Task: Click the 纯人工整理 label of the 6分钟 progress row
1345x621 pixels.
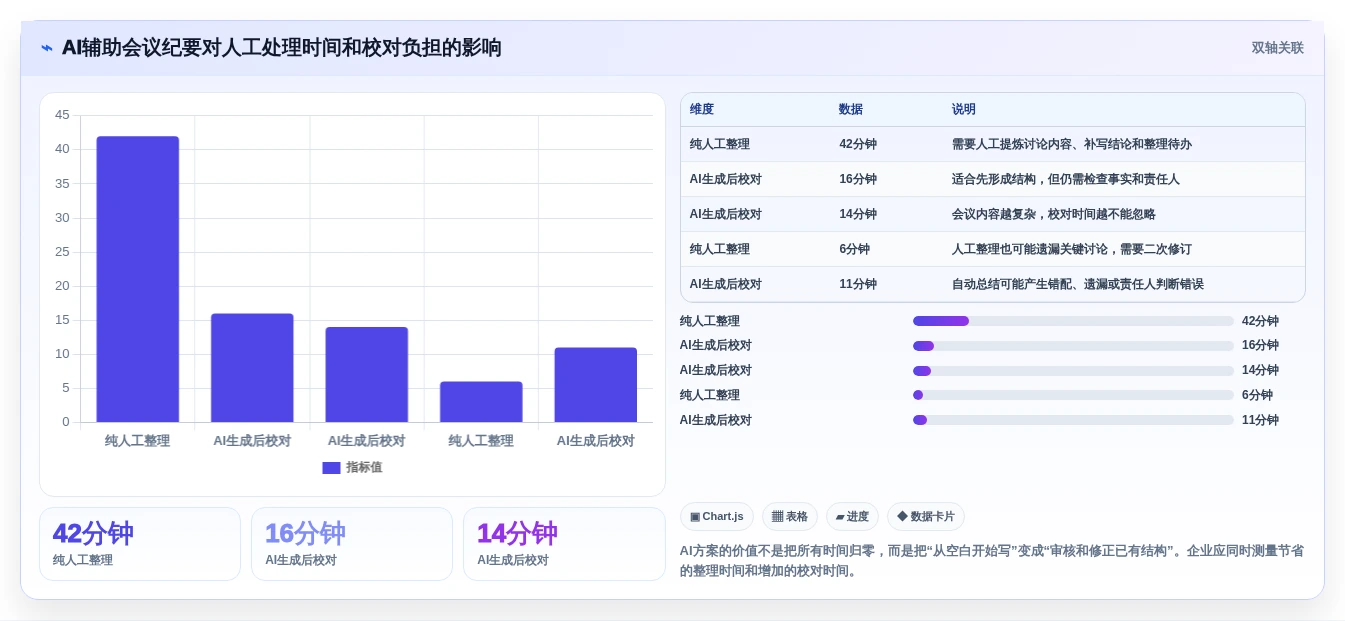Action: [710, 396]
